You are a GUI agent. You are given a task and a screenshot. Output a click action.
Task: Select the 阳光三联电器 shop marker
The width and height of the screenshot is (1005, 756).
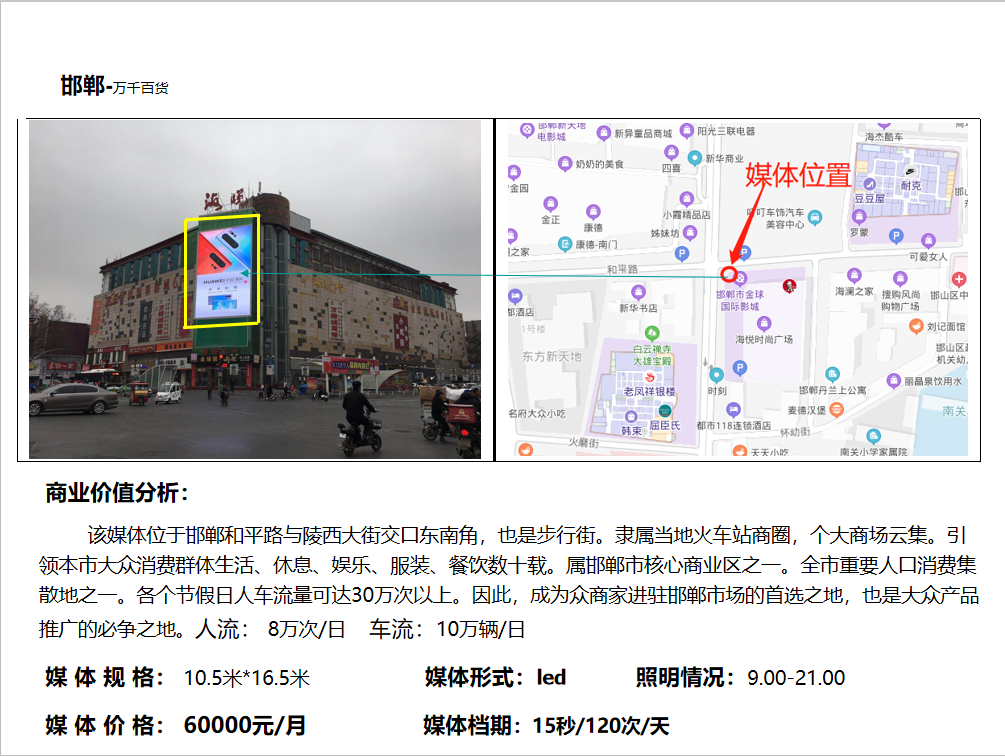click(x=686, y=131)
